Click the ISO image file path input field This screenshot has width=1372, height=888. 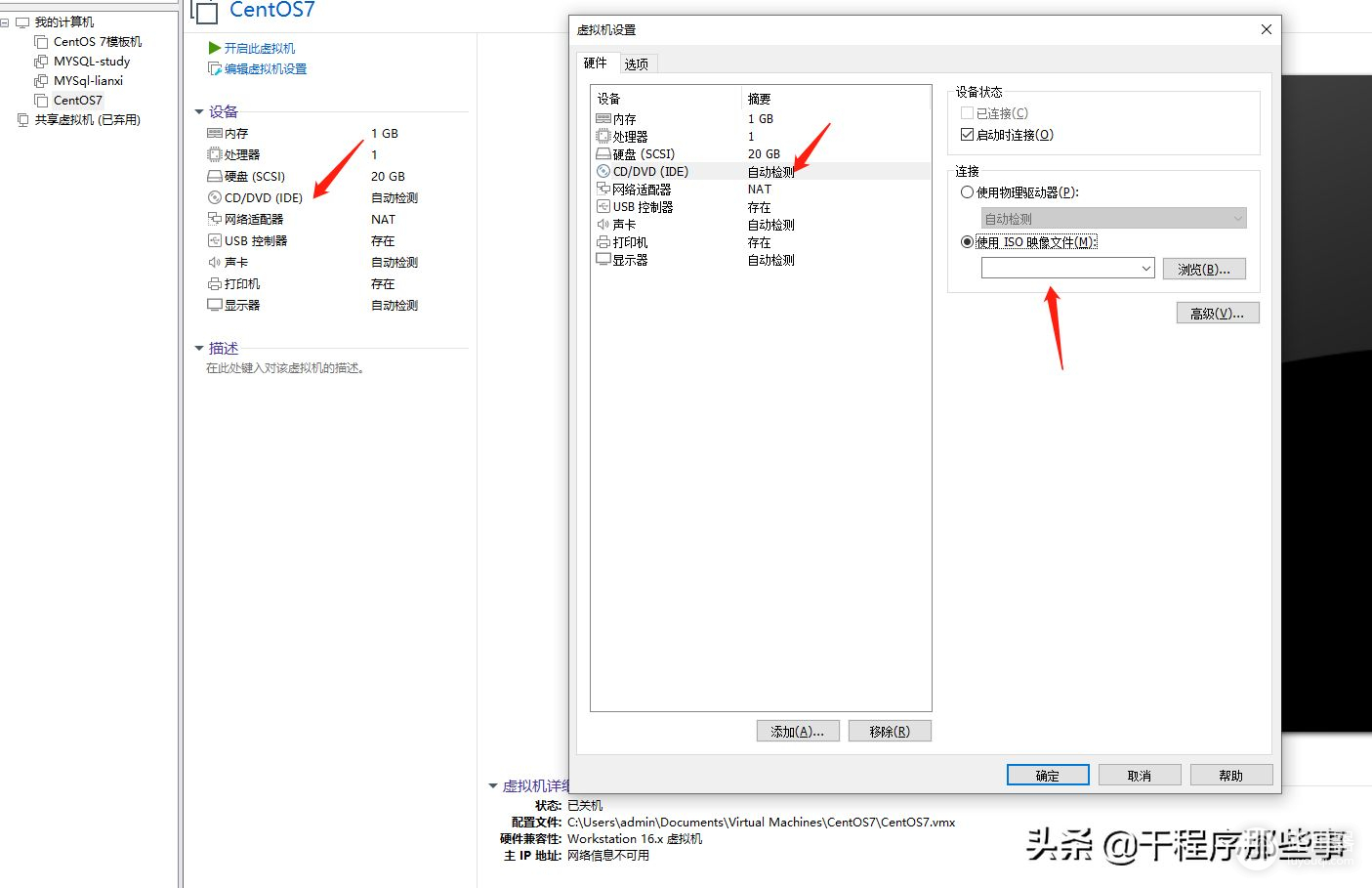click(1060, 269)
